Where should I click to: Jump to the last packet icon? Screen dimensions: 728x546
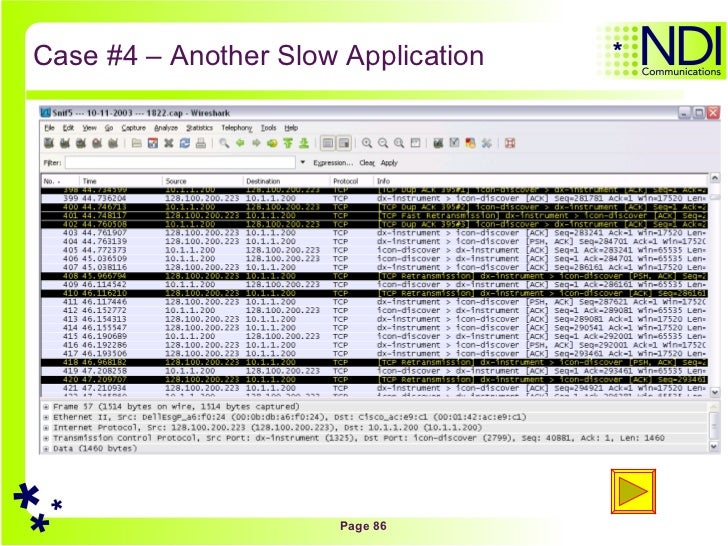(304, 143)
